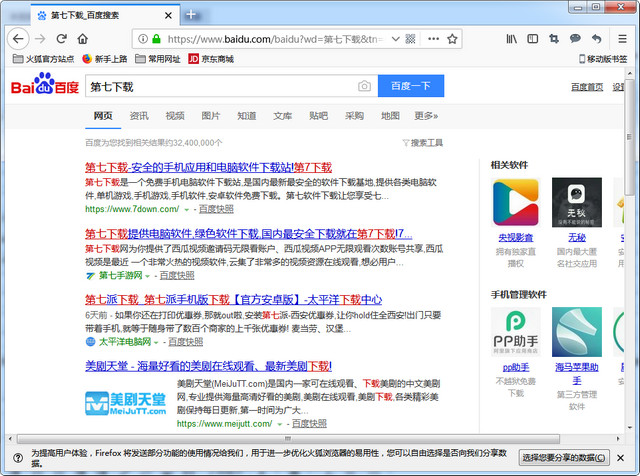Expand dropdown next to www.7down.com
The height and width of the screenshot is (476, 640).
[186, 210]
